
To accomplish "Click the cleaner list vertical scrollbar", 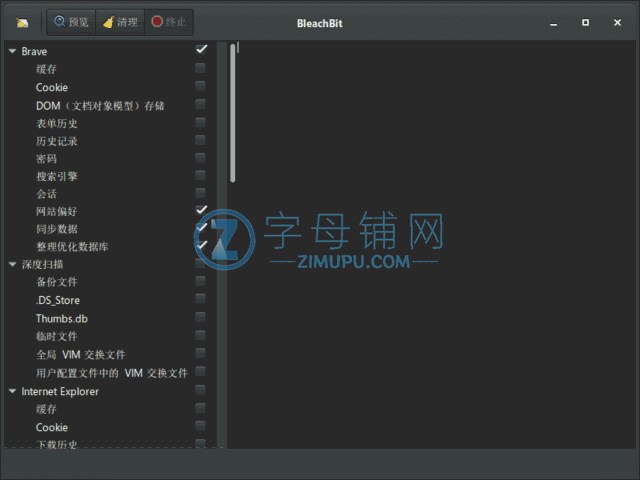I will tap(233, 113).
